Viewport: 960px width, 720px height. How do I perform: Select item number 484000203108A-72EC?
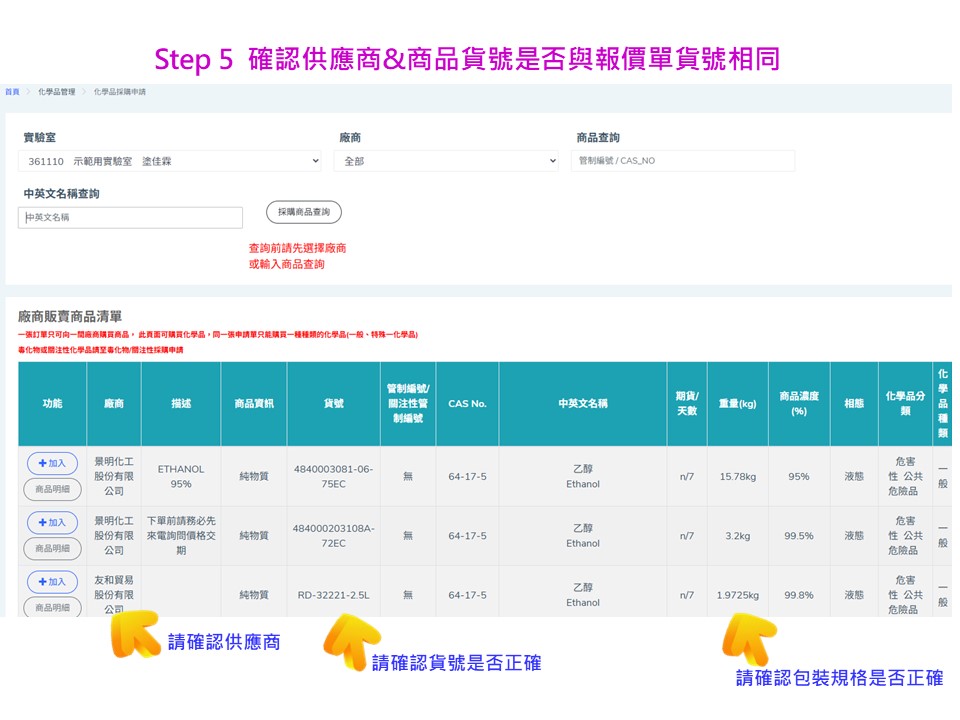point(334,536)
